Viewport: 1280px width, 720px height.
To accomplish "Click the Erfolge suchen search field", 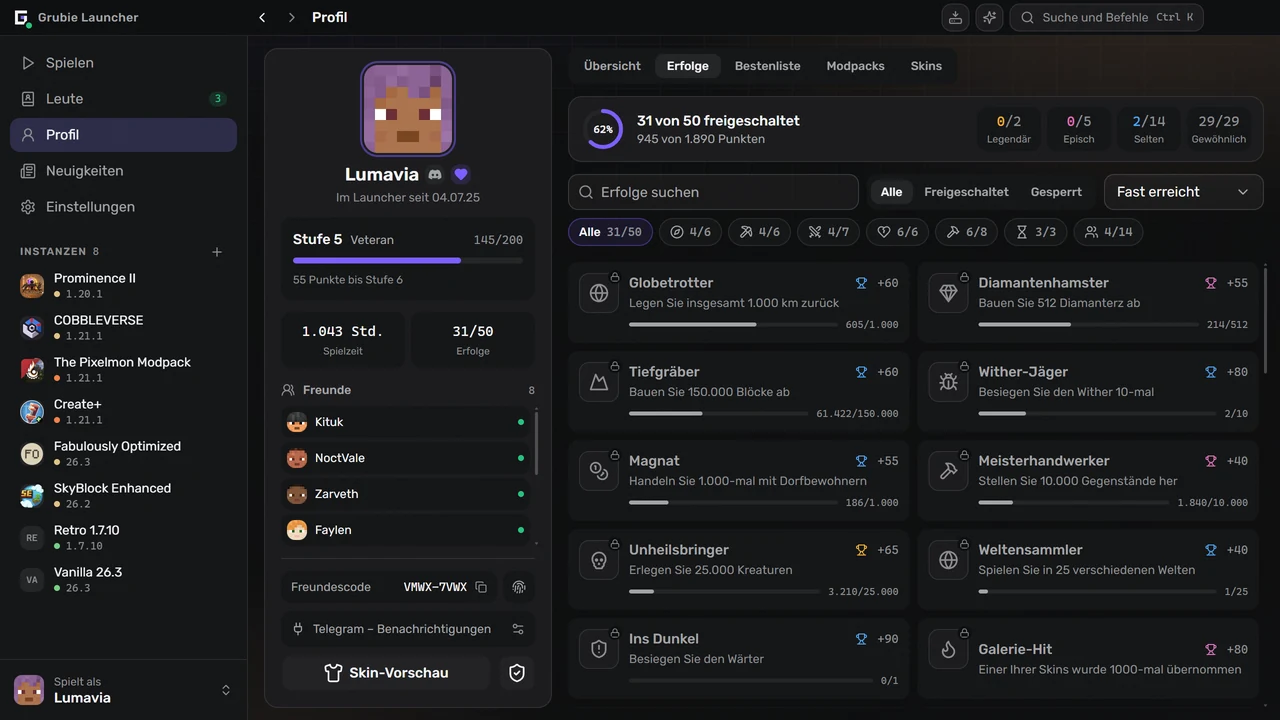I will [713, 192].
